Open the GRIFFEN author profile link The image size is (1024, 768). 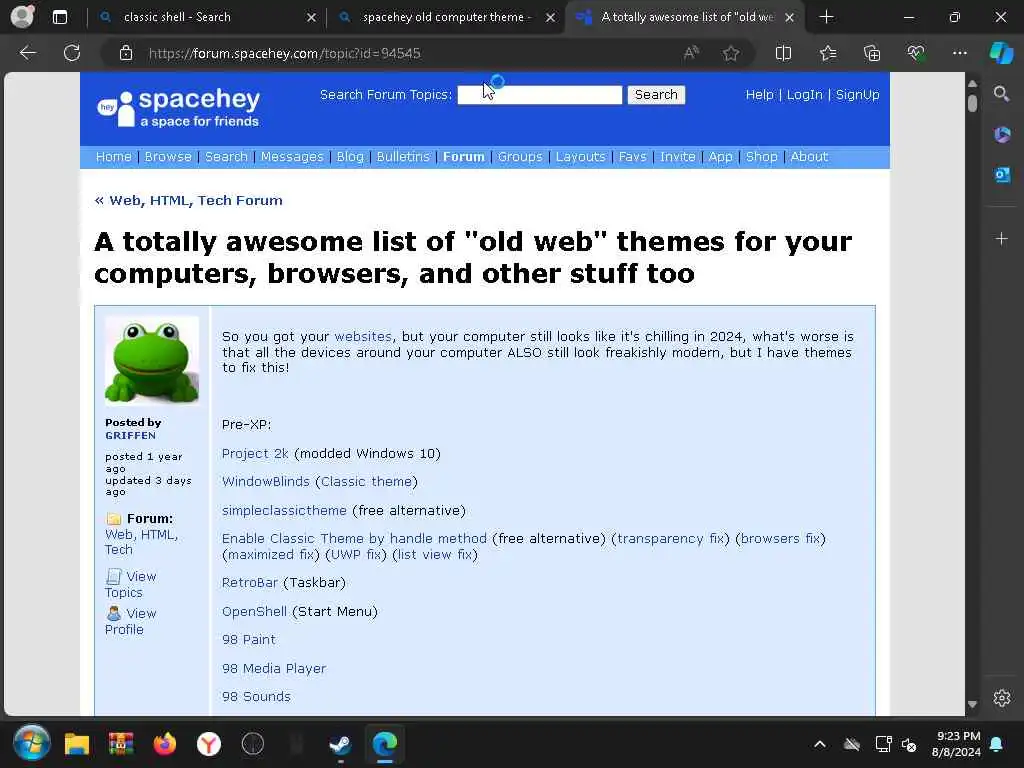pyautogui.click(x=131, y=436)
